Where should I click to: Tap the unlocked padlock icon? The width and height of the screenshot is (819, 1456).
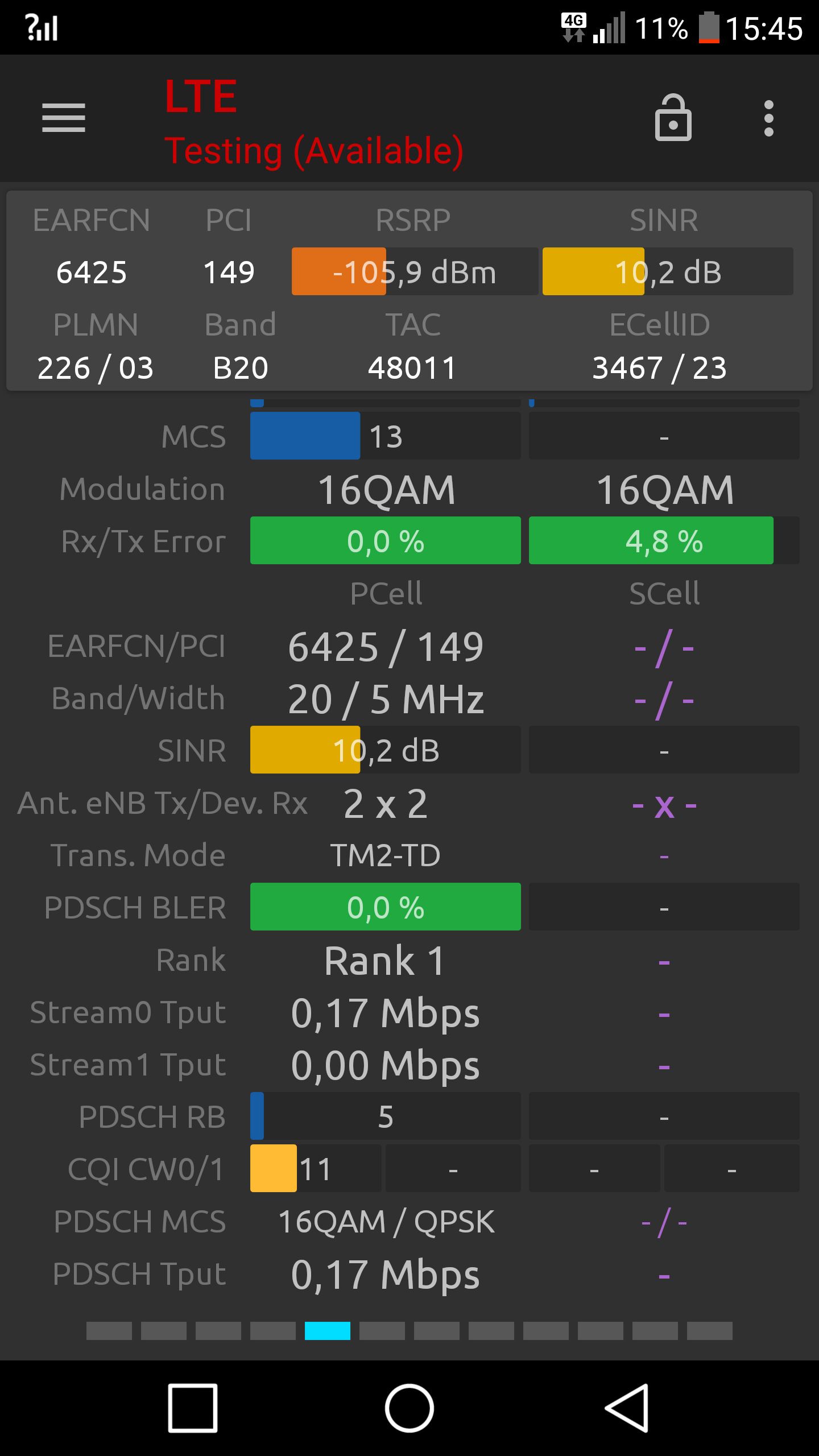click(x=673, y=118)
